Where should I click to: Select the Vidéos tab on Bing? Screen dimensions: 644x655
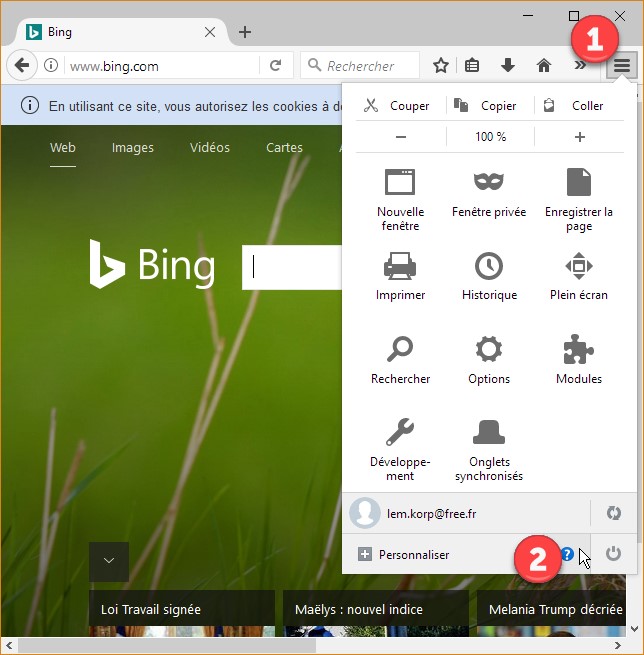[210, 147]
